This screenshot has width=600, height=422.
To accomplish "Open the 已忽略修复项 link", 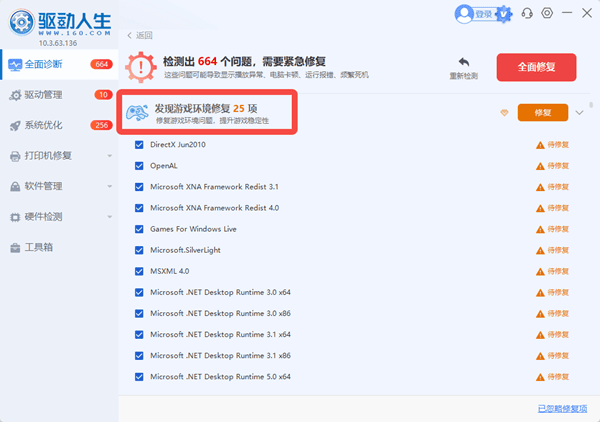I will (562, 409).
